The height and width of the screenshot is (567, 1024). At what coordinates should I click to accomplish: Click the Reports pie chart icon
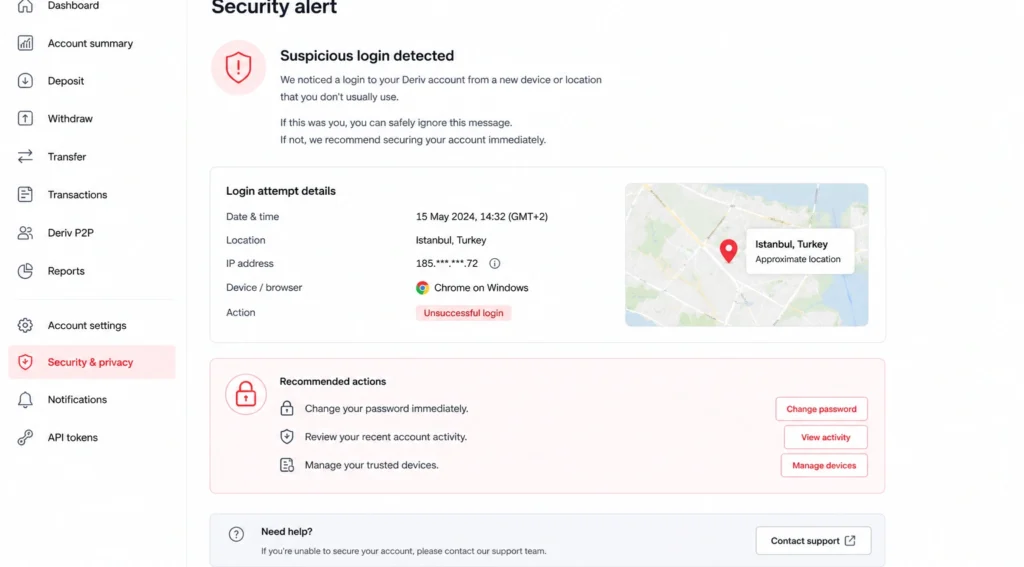(25, 270)
